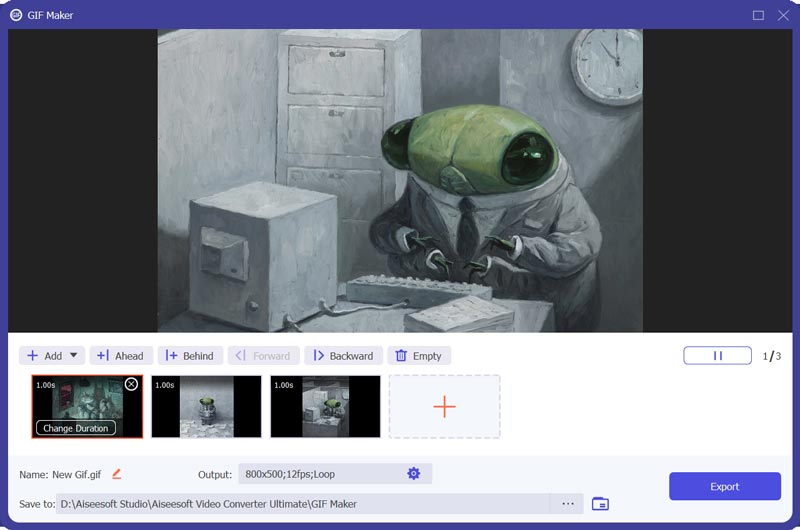Move frame Backward in sequence
The height and width of the screenshot is (530, 800).
click(343, 356)
